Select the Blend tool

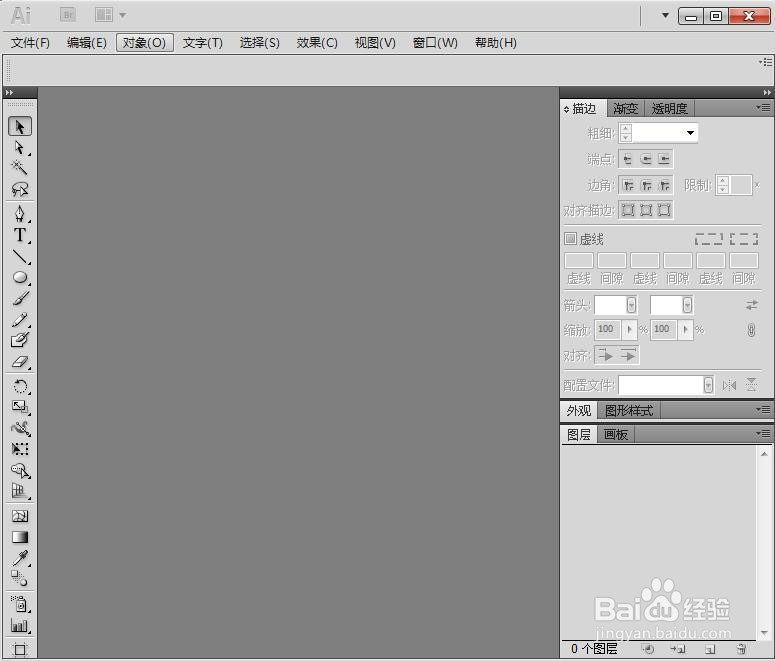point(20,578)
